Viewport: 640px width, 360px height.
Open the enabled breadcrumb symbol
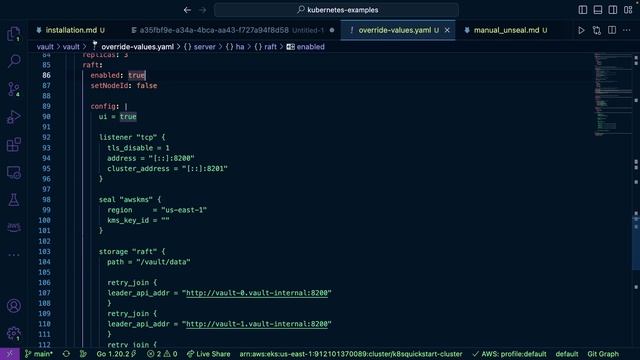tap(306, 47)
